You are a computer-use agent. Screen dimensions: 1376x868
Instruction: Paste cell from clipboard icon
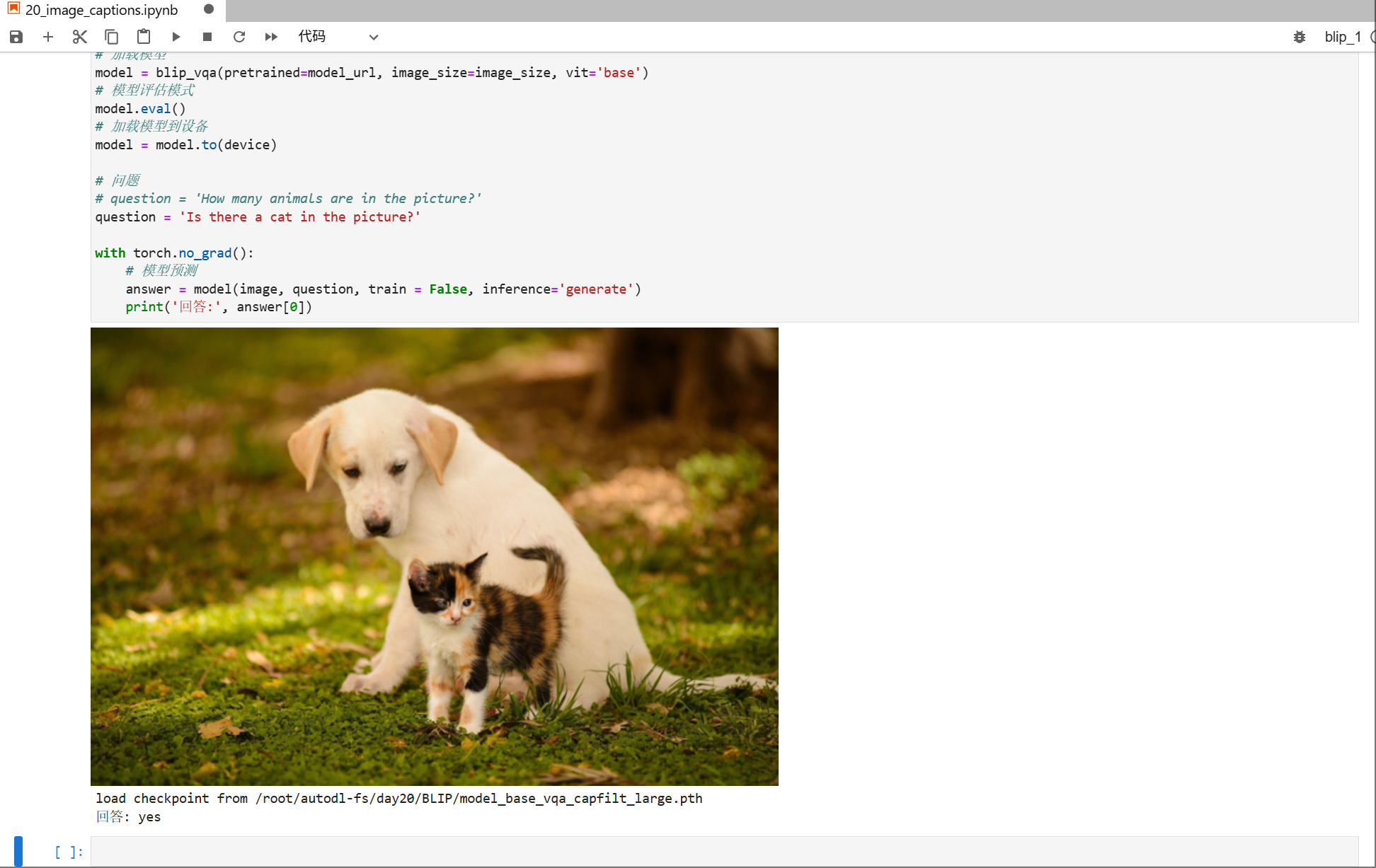click(x=144, y=37)
